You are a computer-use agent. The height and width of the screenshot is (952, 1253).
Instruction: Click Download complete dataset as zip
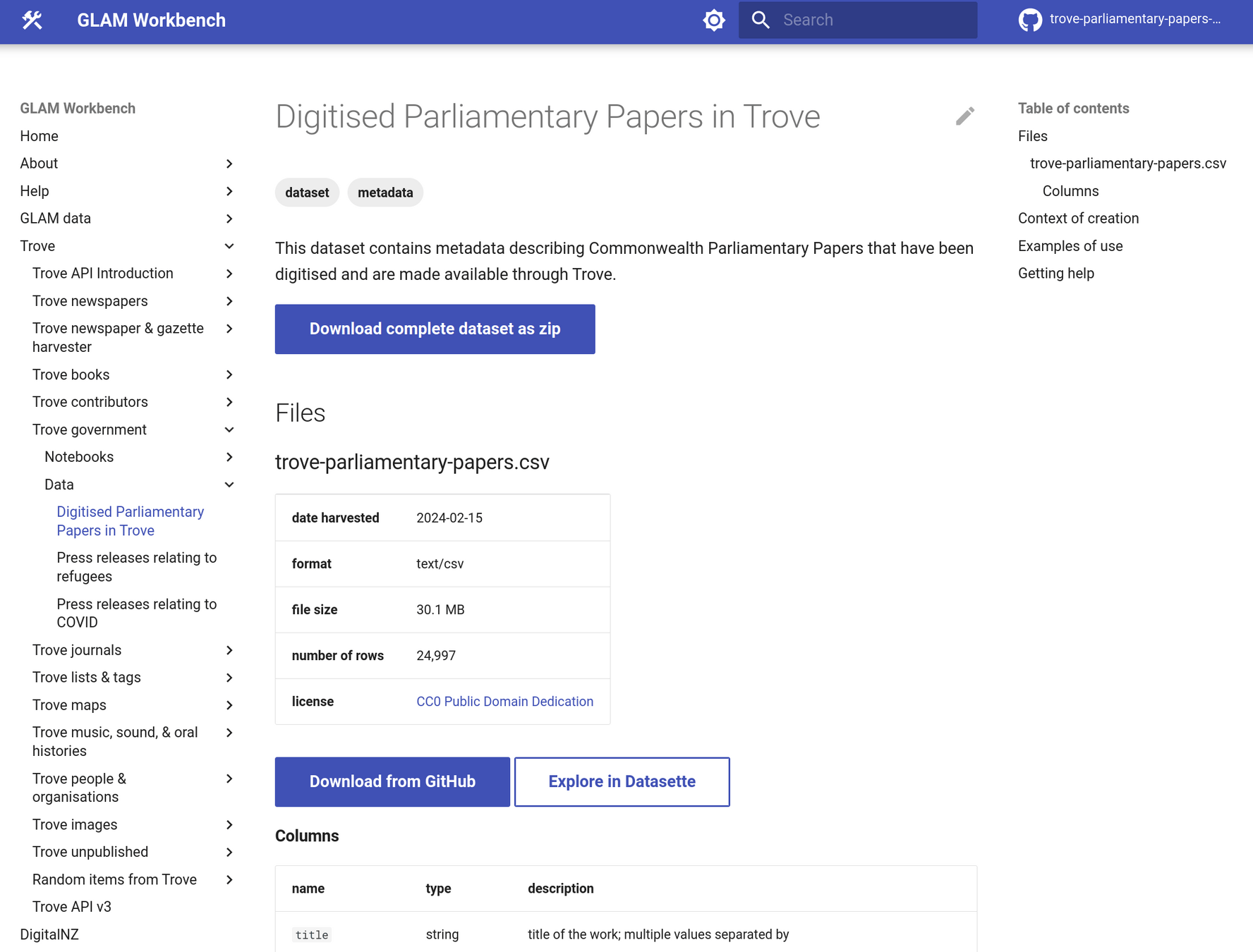click(x=435, y=329)
